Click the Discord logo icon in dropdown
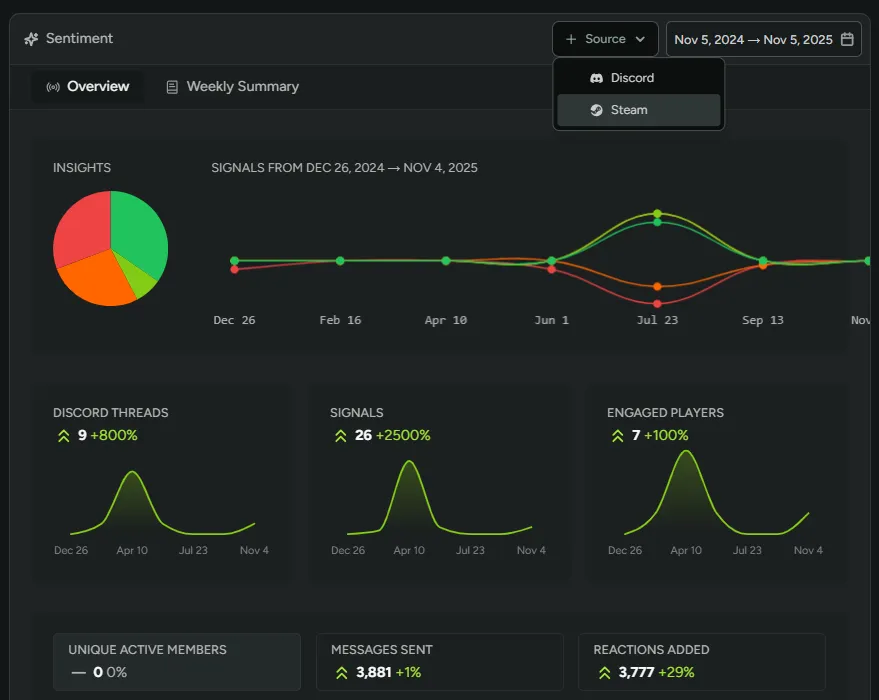Viewport: 879px width, 700px height. click(597, 78)
